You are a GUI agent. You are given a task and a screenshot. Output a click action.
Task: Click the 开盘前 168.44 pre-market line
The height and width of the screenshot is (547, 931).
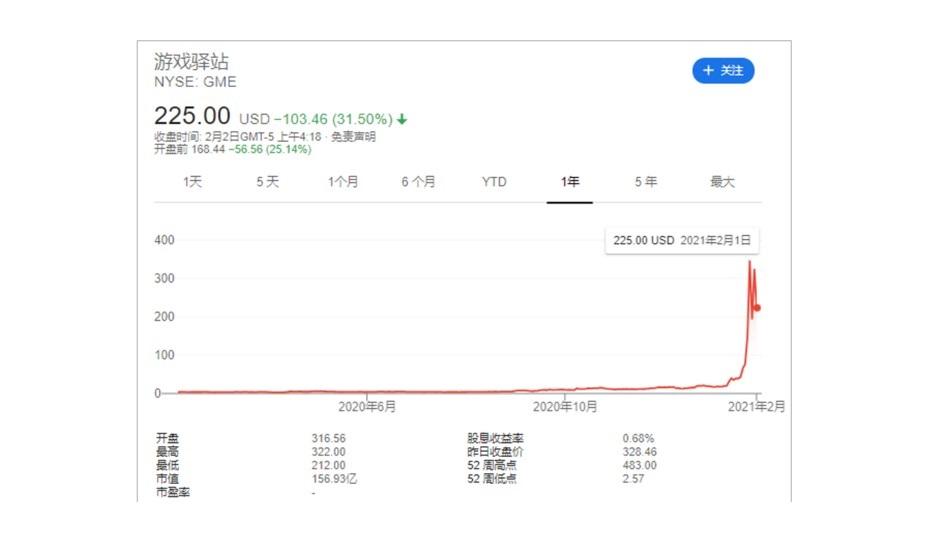(x=233, y=149)
